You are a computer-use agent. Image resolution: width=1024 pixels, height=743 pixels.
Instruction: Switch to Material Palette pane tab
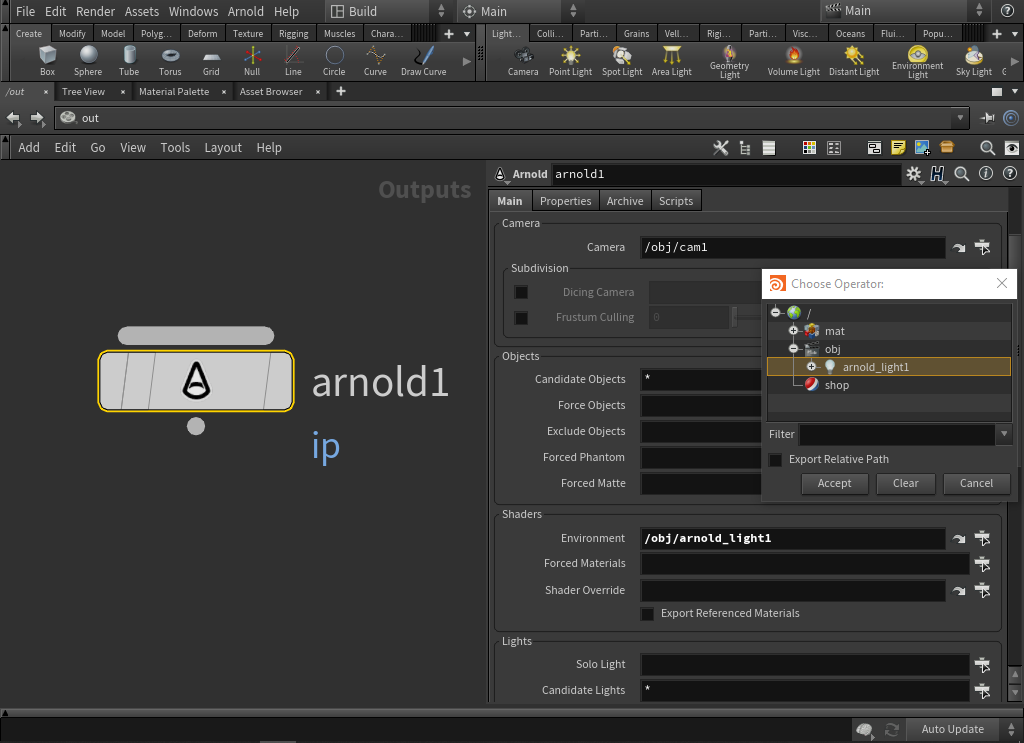coord(174,91)
